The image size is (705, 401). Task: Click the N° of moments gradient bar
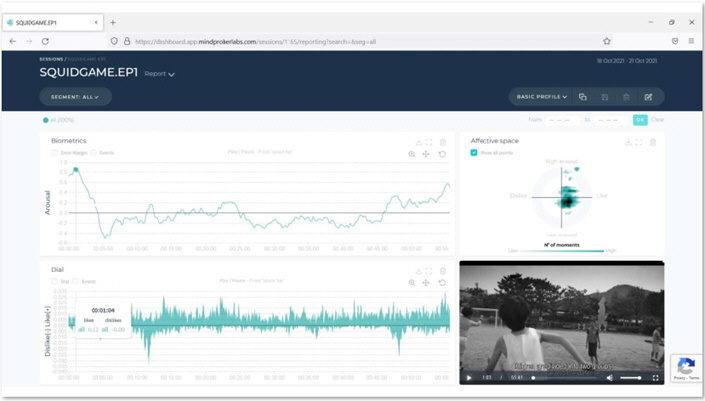[562, 251]
